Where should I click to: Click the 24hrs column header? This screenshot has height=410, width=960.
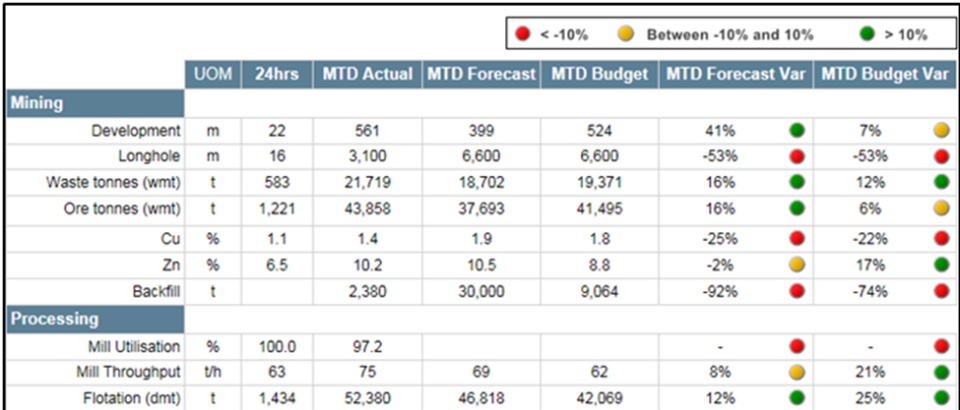pyautogui.click(x=277, y=75)
